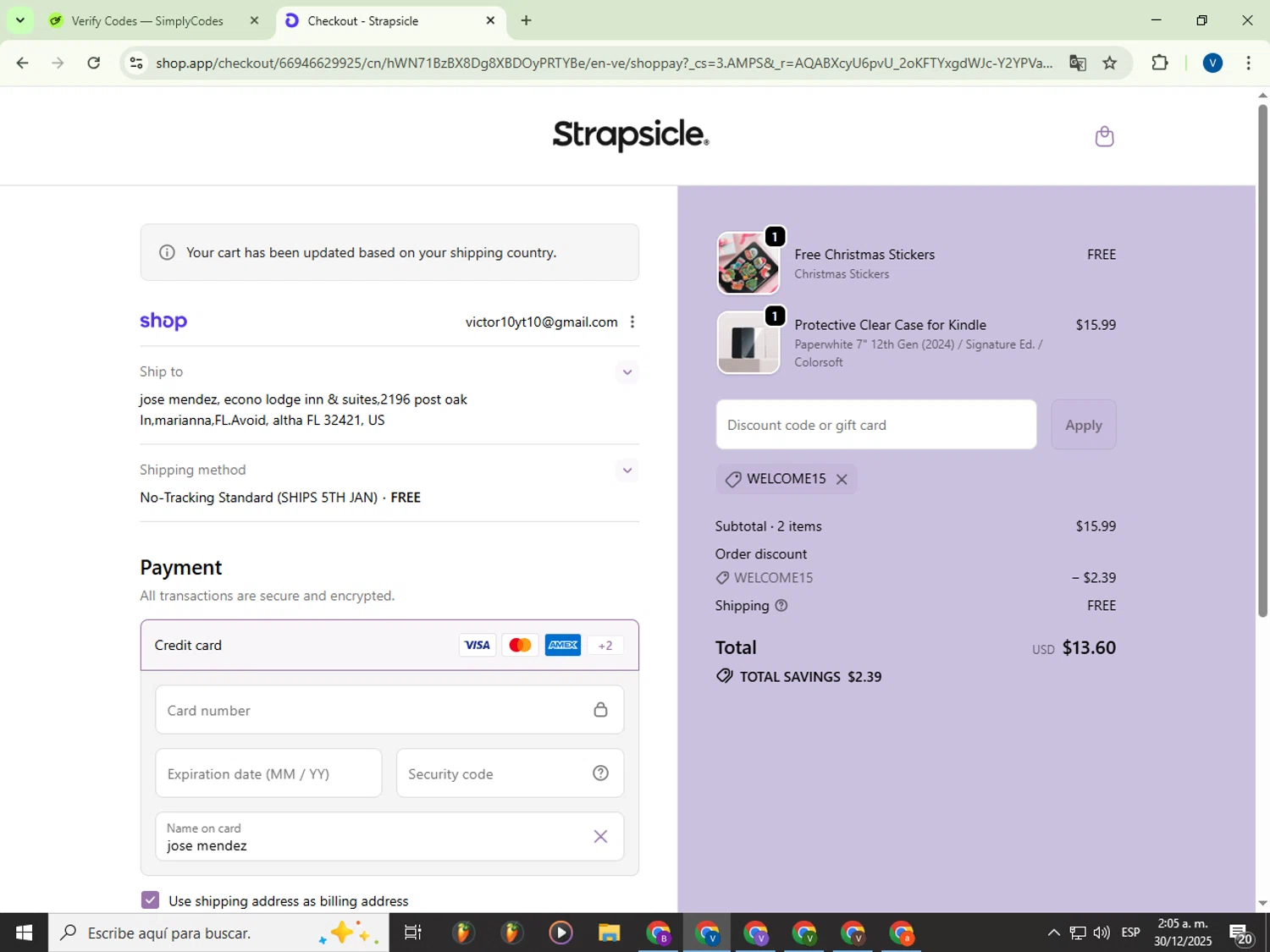Open the Chrome profile avatar V
This screenshot has width=1270, height=952.
point(1212,63)
